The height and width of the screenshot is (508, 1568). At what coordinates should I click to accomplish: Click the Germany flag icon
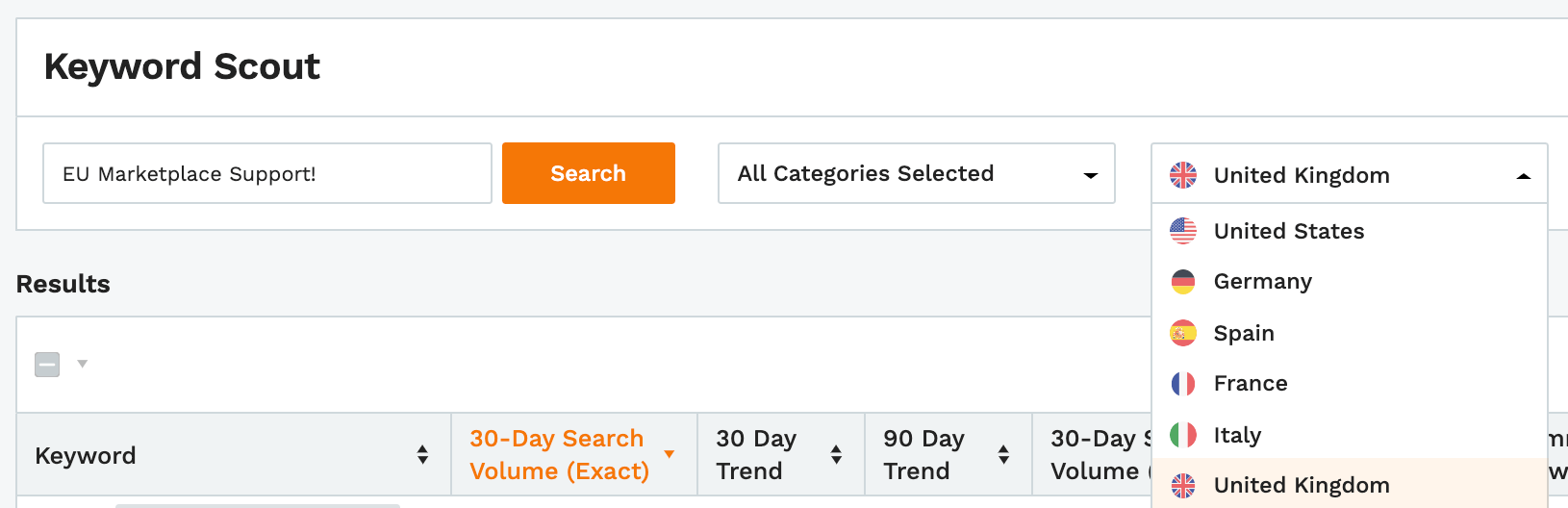(x=1183, y=281)
